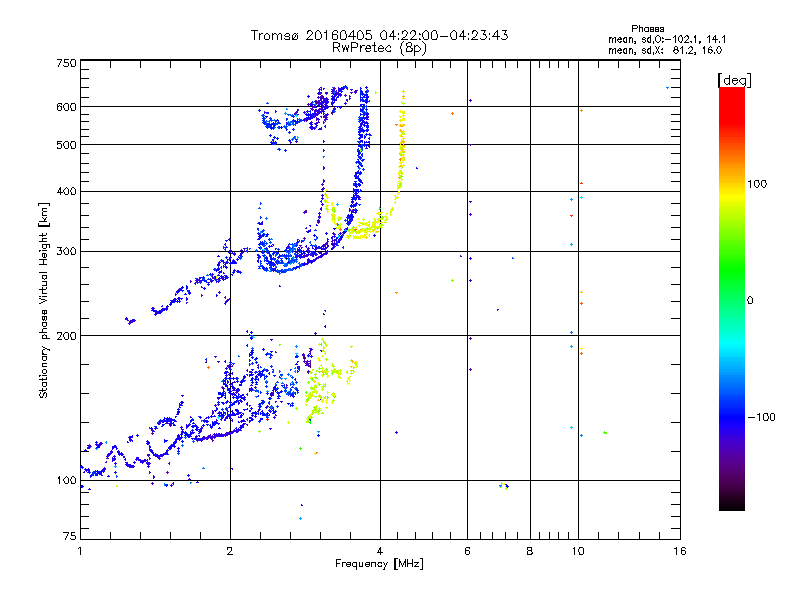The image size is (800, 600).
Task: Click the black bottom of the colorbar
Action: tap(732, 503)
